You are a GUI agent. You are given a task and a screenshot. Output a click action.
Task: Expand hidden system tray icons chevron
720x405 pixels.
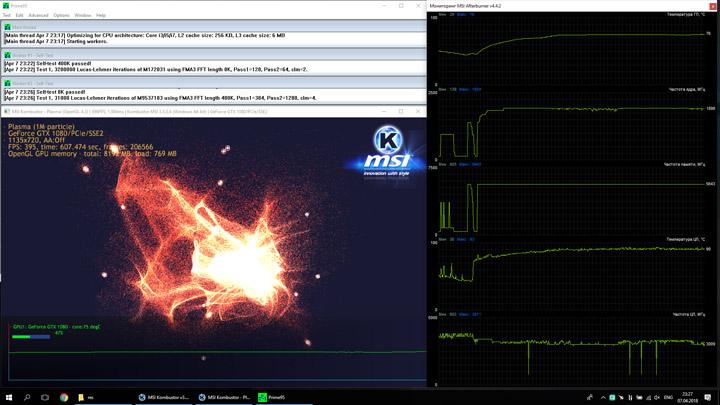pyautogui.click(x=603, y=397)
